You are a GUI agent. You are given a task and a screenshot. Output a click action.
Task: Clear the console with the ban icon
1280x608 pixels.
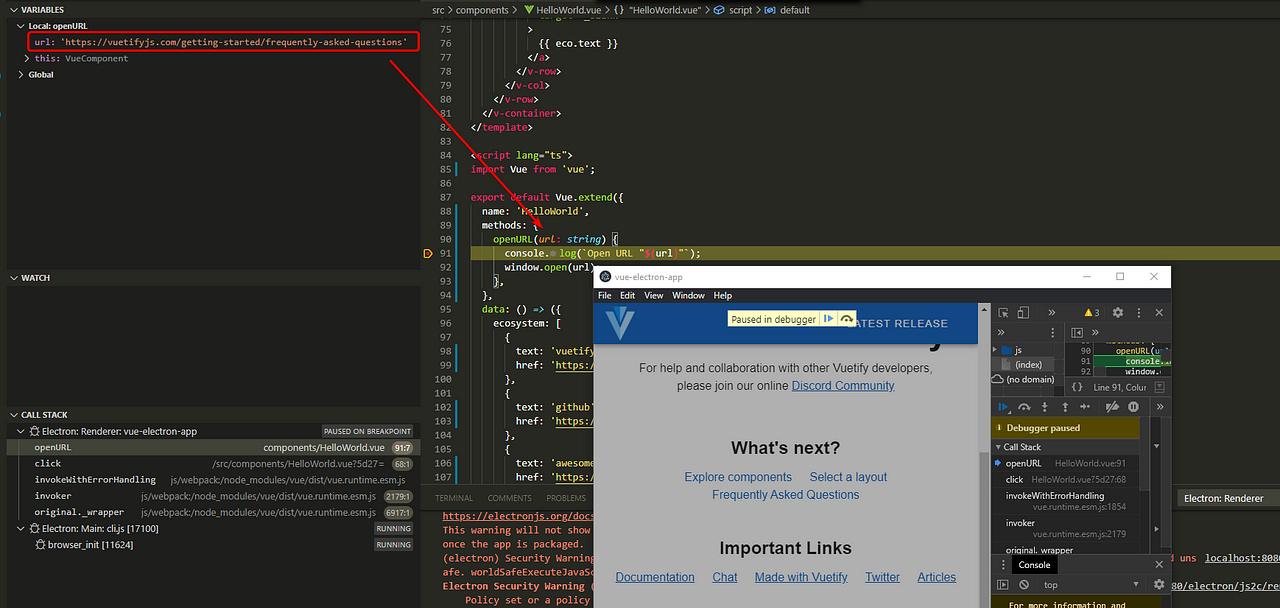click(1024, 584)
